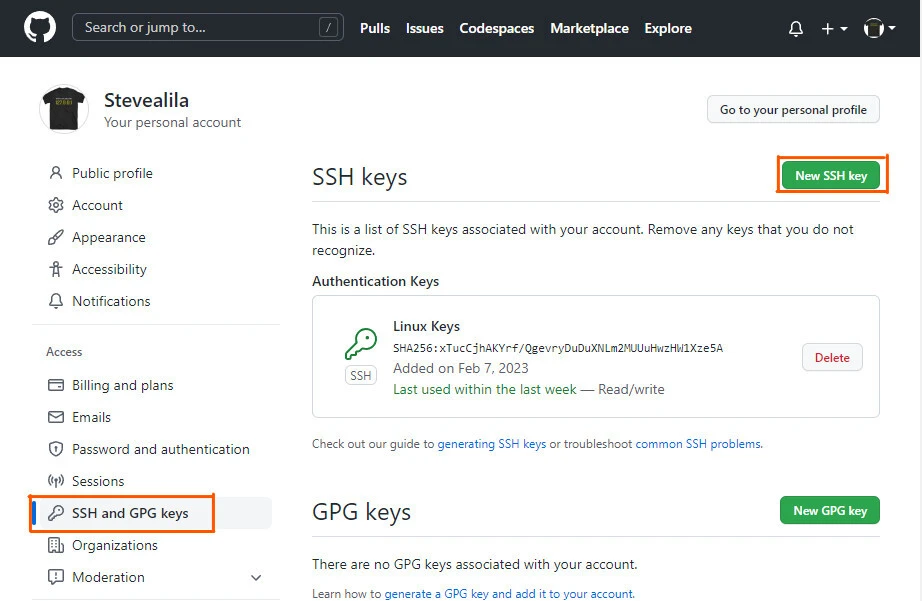This screenshot has width=922, height=601.
Task: Open Account settings with gear icon
Action: (97, 205)
